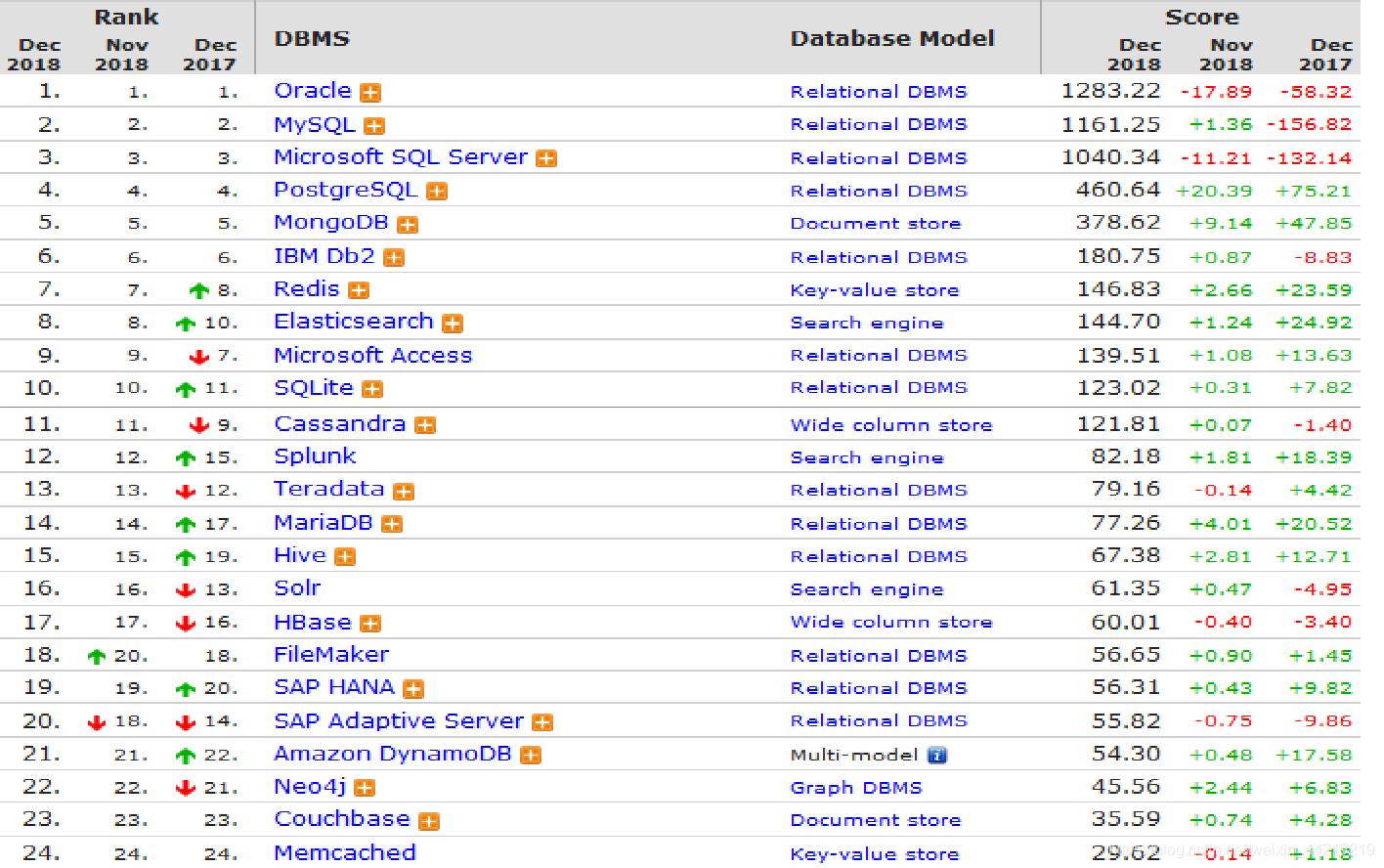
Task: Open the Solr link
Action: [x=297, y=587]
